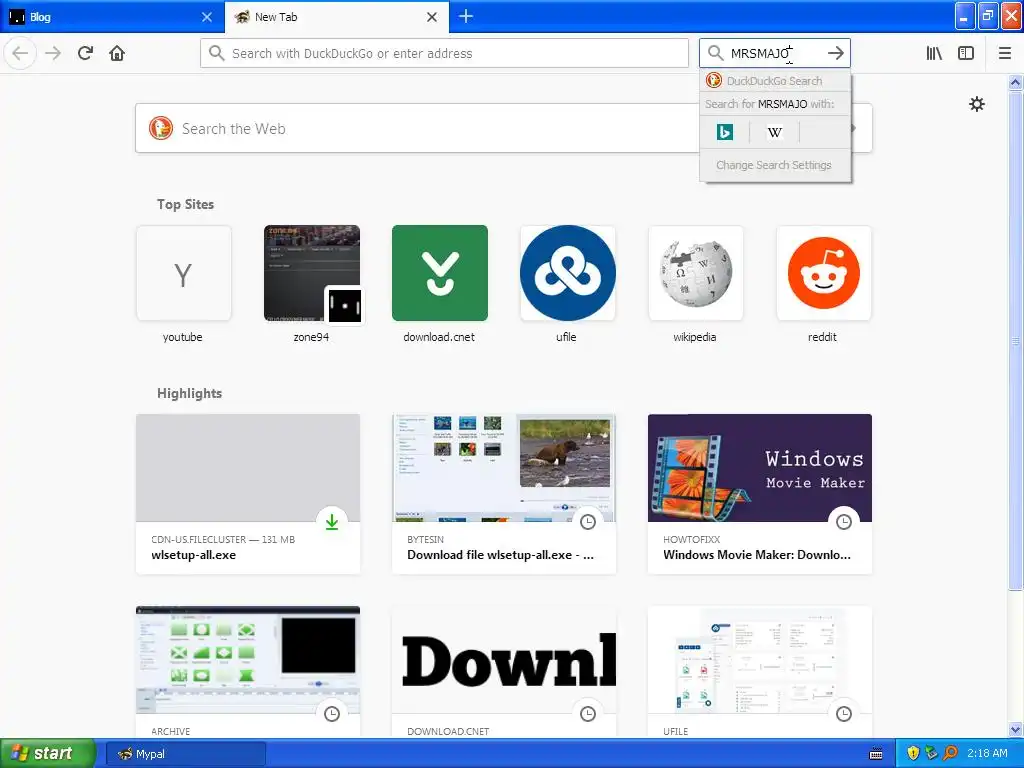Viewport: 1024px width, 768px height.
Task: Open the home page
Action: tap(117, 53)
